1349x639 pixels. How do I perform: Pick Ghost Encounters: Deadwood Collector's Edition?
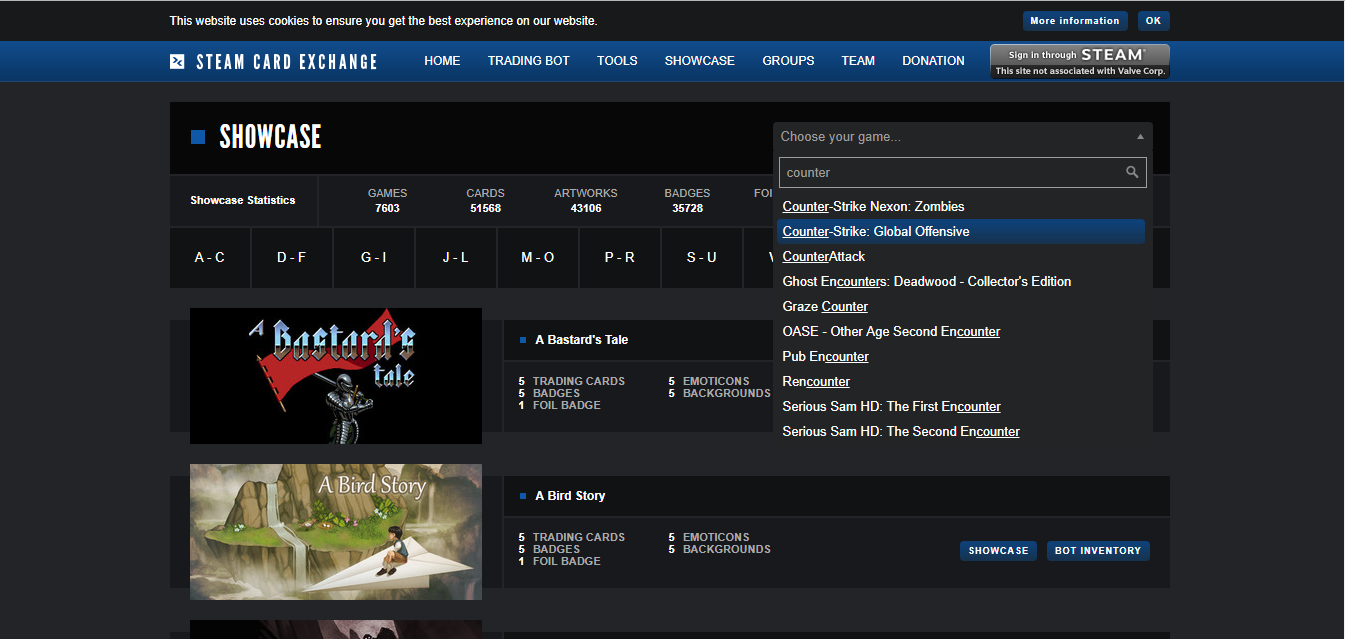[961, 282]
